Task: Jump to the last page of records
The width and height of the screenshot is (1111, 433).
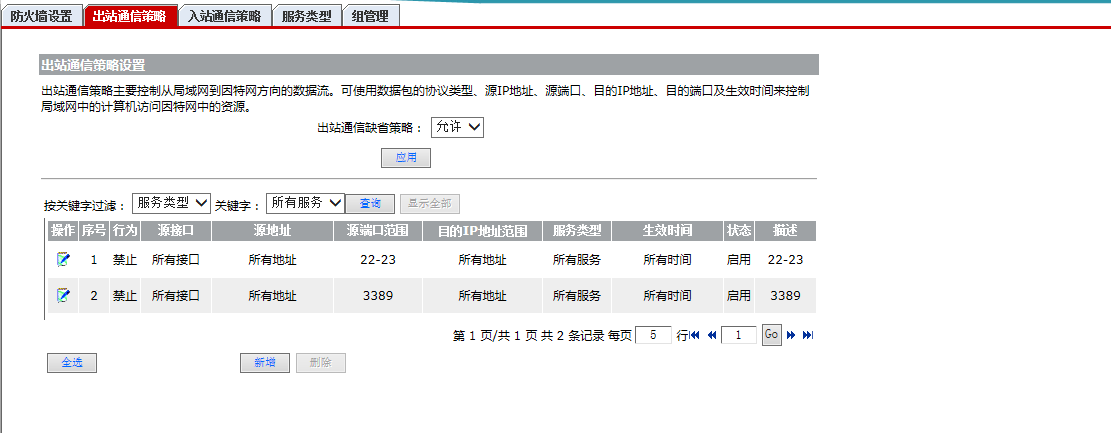Action: click(808, 335)
